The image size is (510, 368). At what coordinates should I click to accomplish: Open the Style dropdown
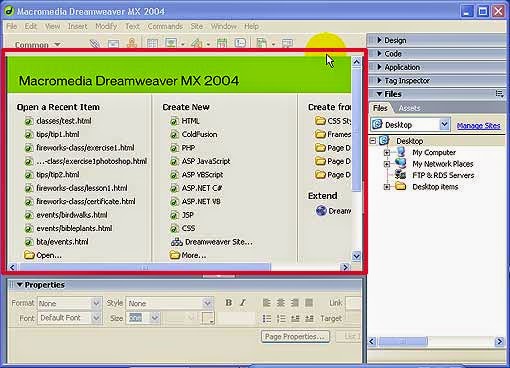pyautogui.click(x=208, y=303)
